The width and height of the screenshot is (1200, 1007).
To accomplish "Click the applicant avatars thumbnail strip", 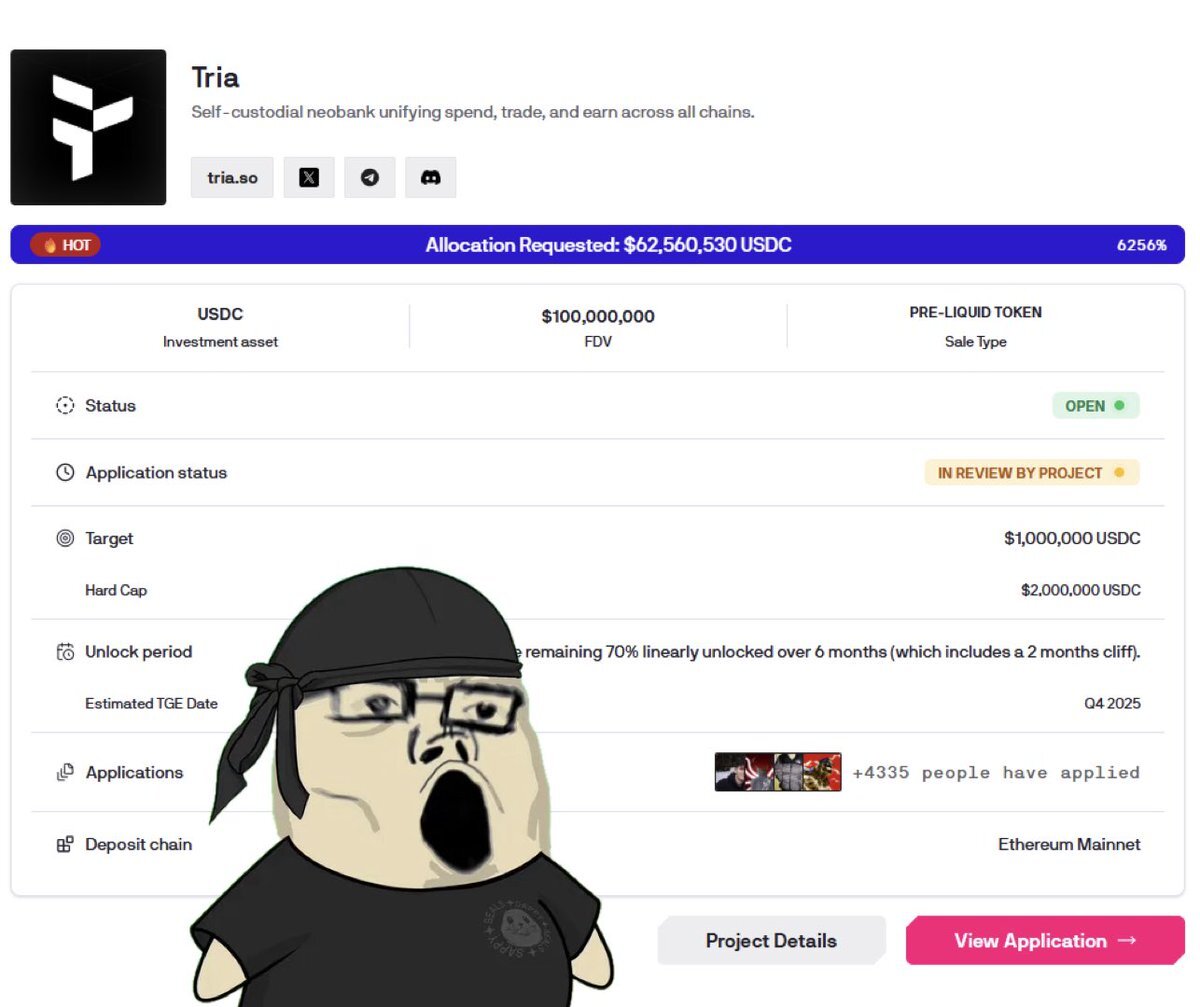I will point(778,772).
